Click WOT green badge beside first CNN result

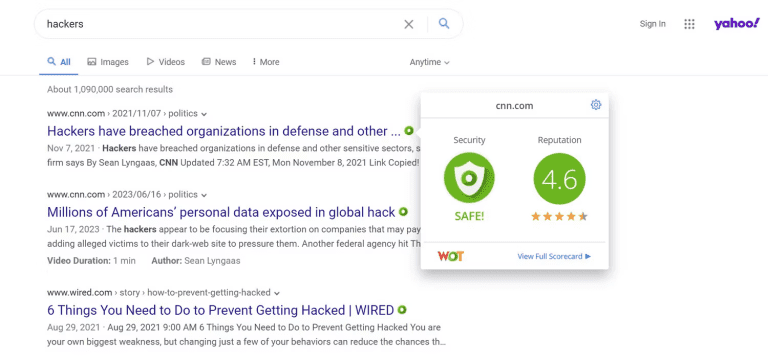pyautogui.click(x=409, y=131)
